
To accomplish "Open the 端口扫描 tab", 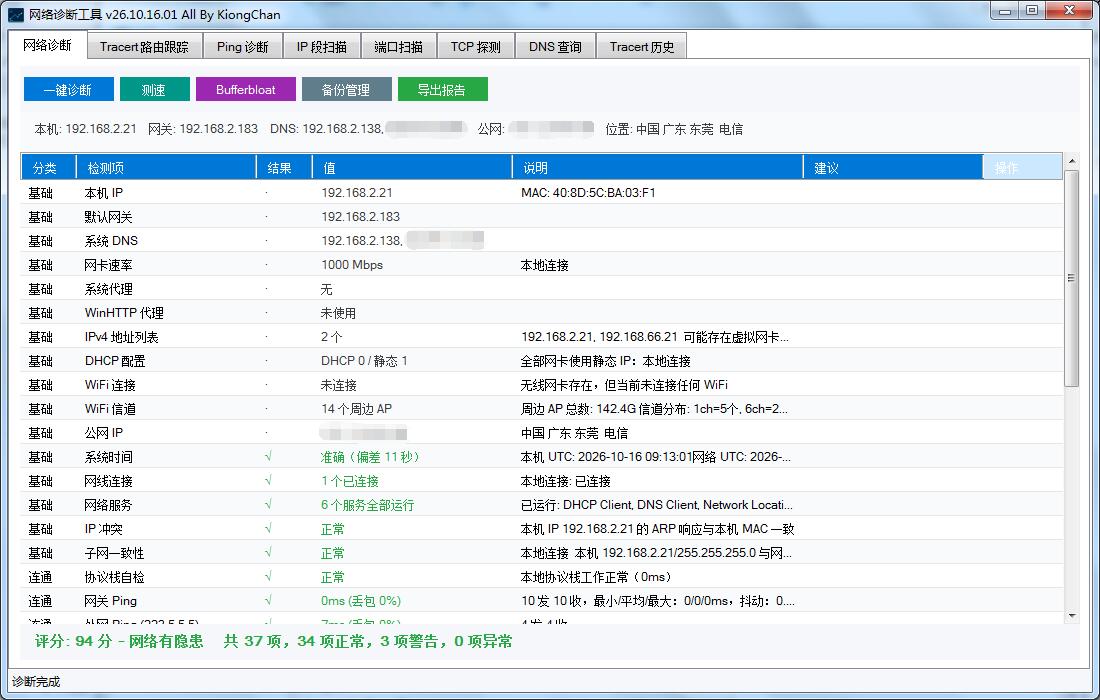I will click(398, 47).
